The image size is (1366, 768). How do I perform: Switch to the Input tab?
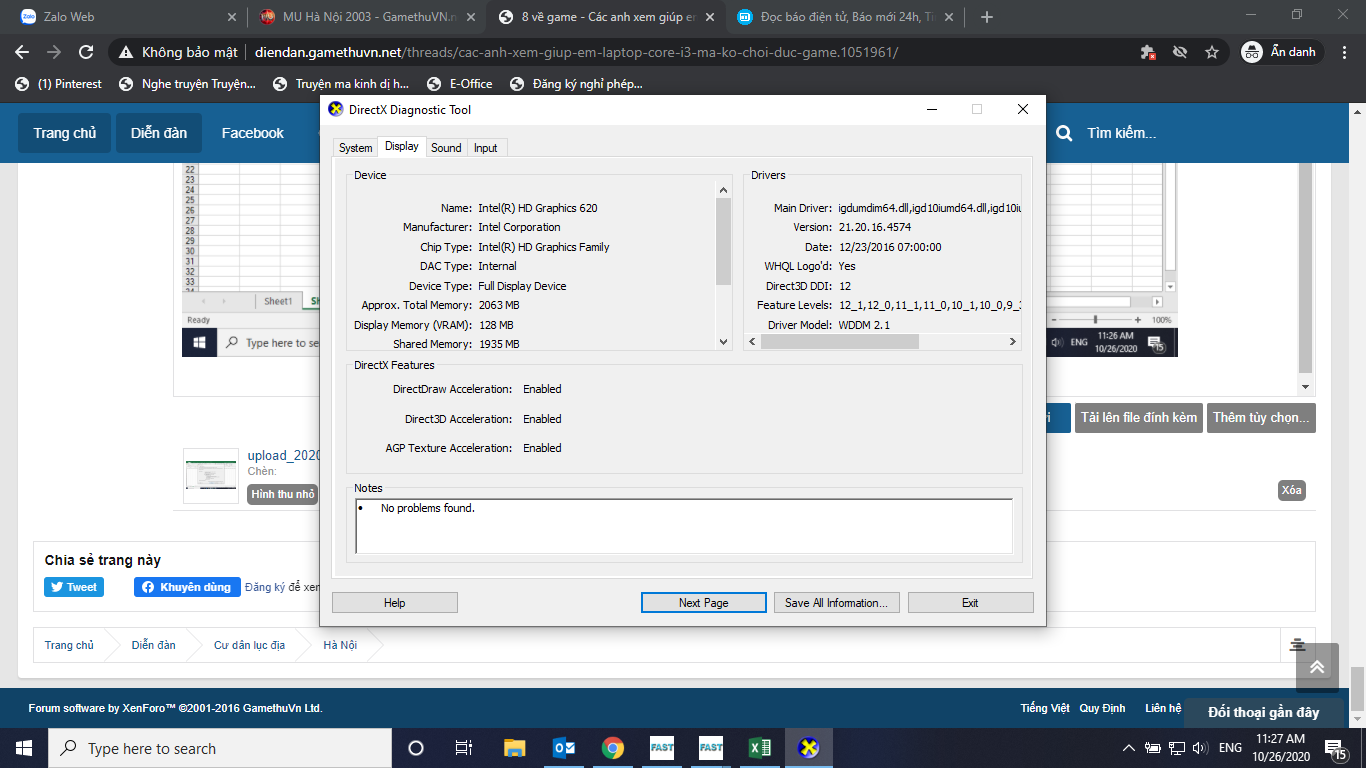[x=486, y=148]
